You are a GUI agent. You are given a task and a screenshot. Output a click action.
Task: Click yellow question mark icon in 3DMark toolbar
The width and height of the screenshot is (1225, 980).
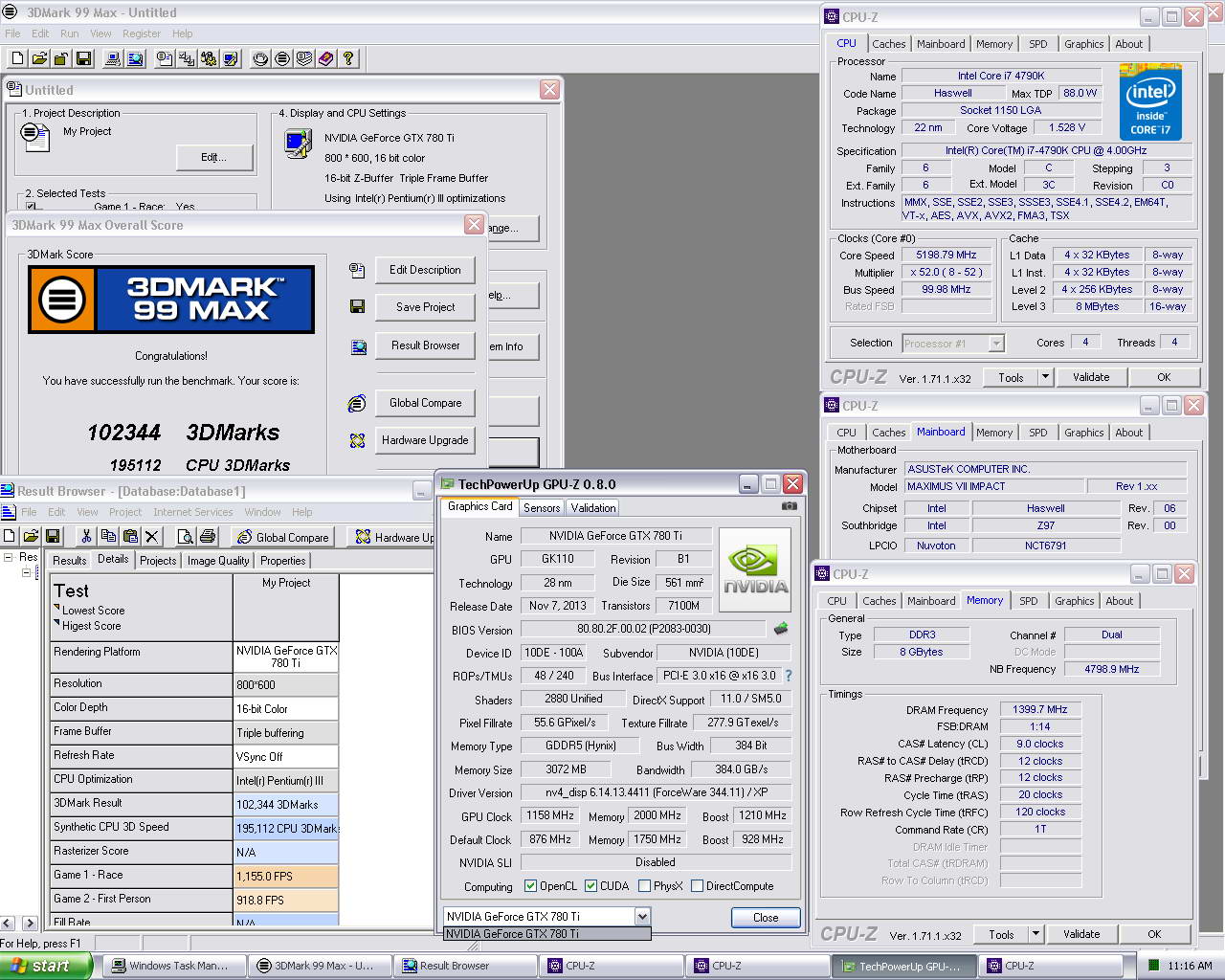point(348,58)
